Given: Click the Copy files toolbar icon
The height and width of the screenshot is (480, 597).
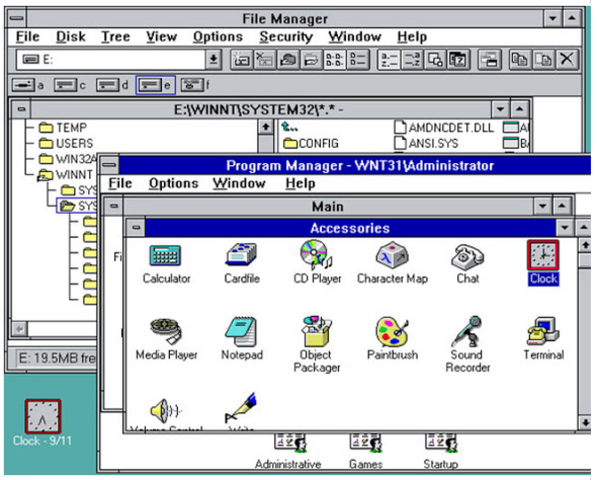Looking at the screenshot, I should point(520,60).
